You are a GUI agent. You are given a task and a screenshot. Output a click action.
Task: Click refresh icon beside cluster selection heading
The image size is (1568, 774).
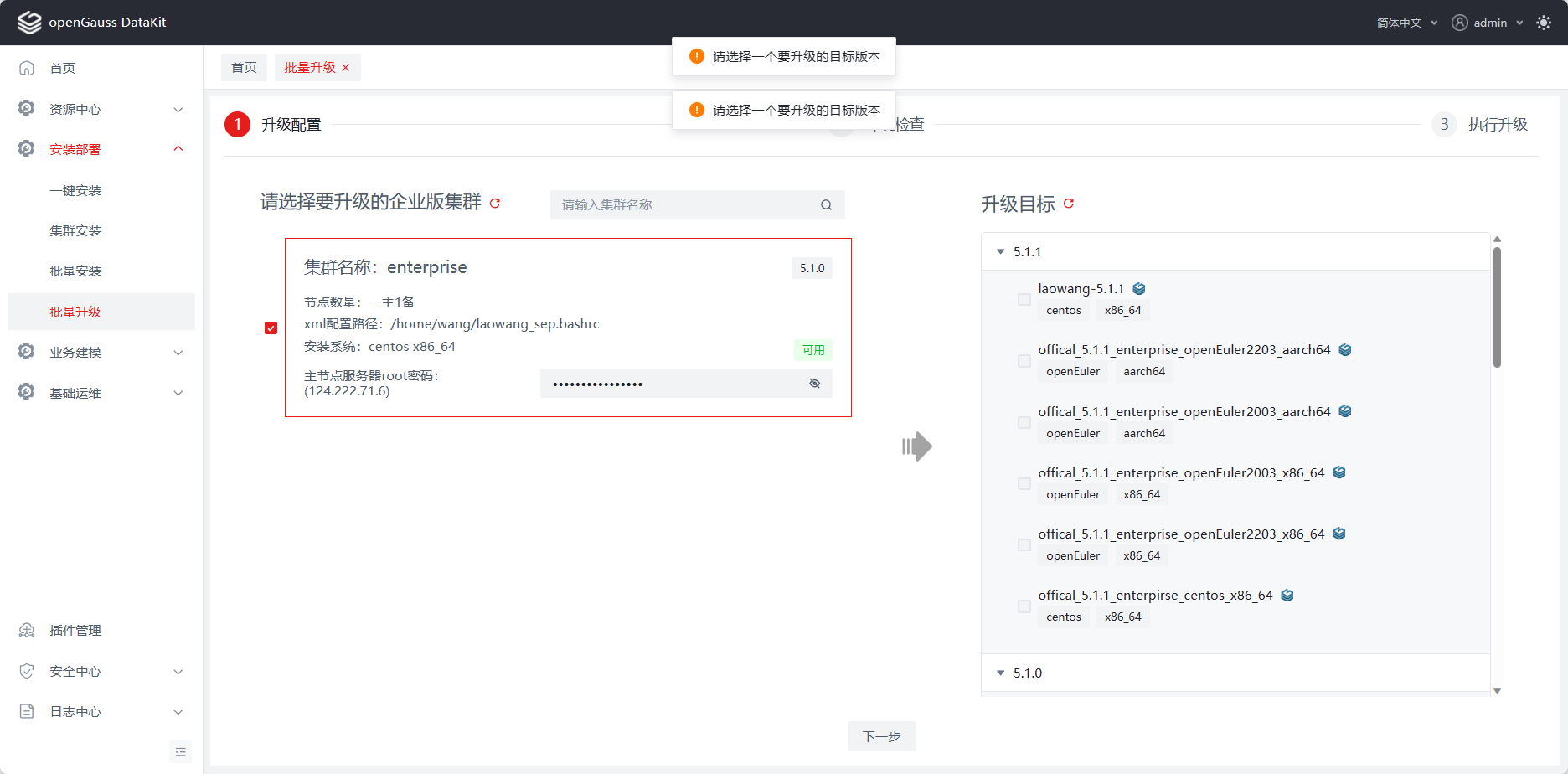coord(495,204)
